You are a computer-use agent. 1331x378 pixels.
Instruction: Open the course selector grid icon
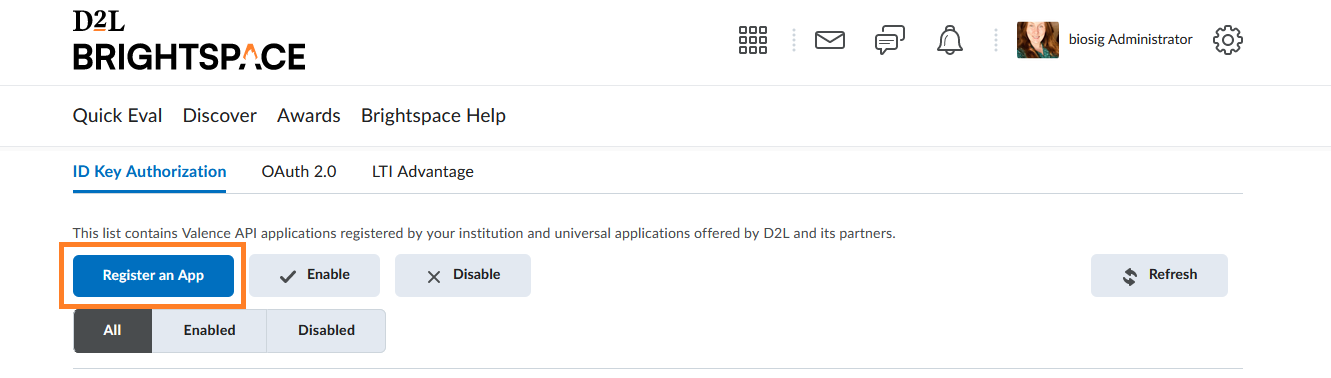point(752,40)
